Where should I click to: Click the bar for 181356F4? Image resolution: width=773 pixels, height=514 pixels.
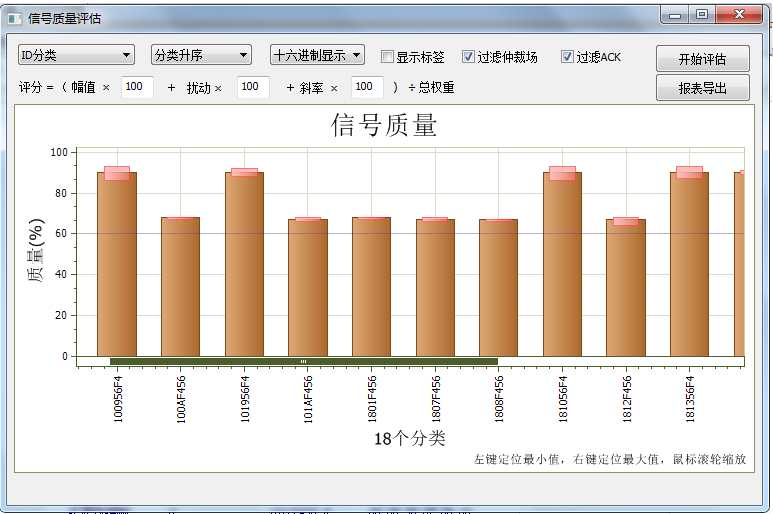tap(689, 264)
